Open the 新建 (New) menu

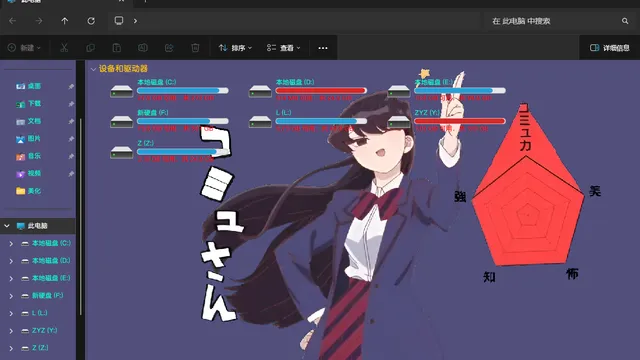24,48
